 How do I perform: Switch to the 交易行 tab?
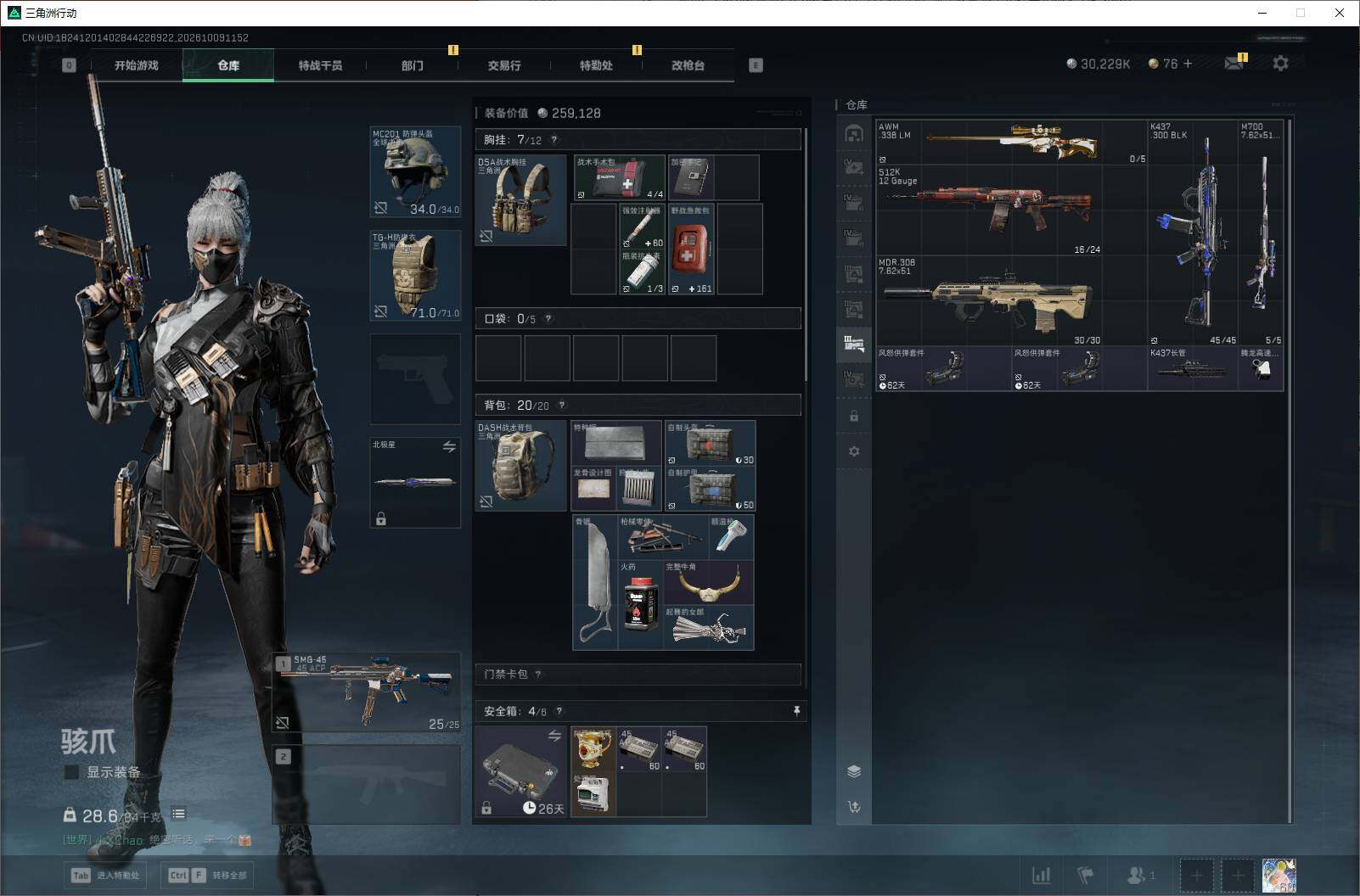click(503, 65)
